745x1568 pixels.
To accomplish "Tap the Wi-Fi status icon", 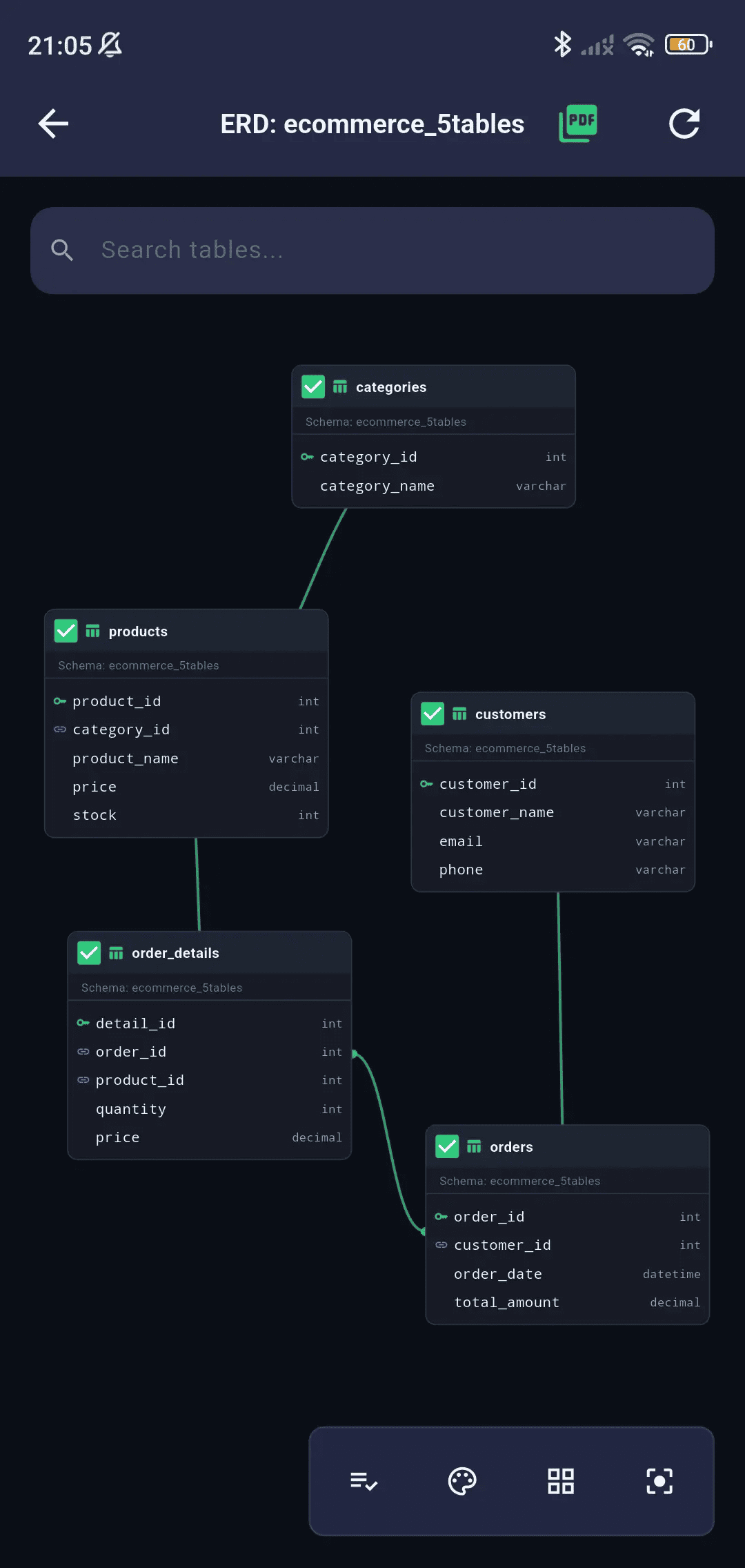I will [639, 45].
